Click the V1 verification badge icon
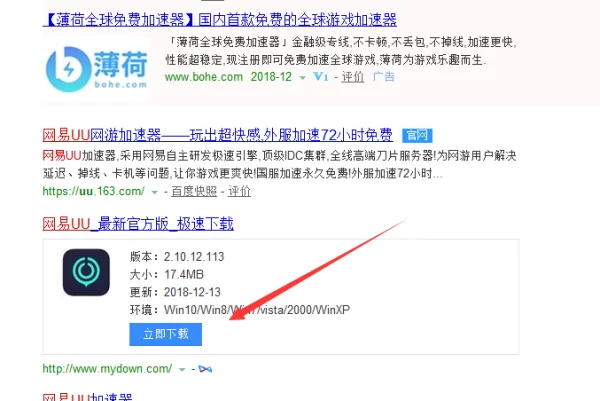The image size is (600, 401). pyautogui.click(x=321, y=77)
